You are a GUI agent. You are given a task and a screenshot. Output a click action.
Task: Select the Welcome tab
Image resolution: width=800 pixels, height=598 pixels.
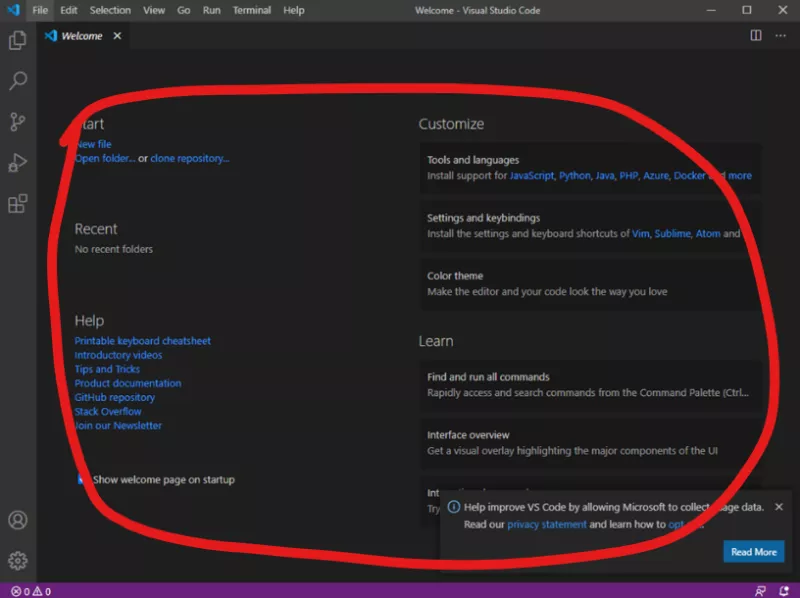(x=83, y=36)
